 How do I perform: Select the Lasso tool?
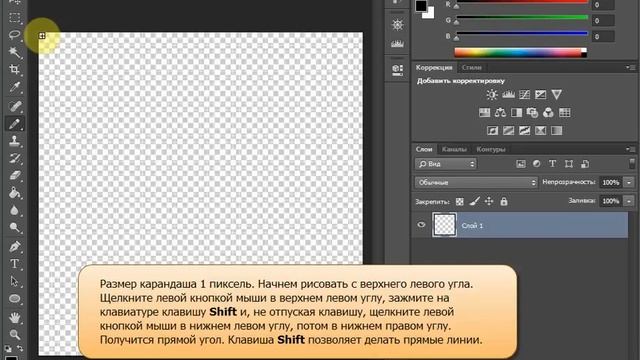click(x=15, y=35)
